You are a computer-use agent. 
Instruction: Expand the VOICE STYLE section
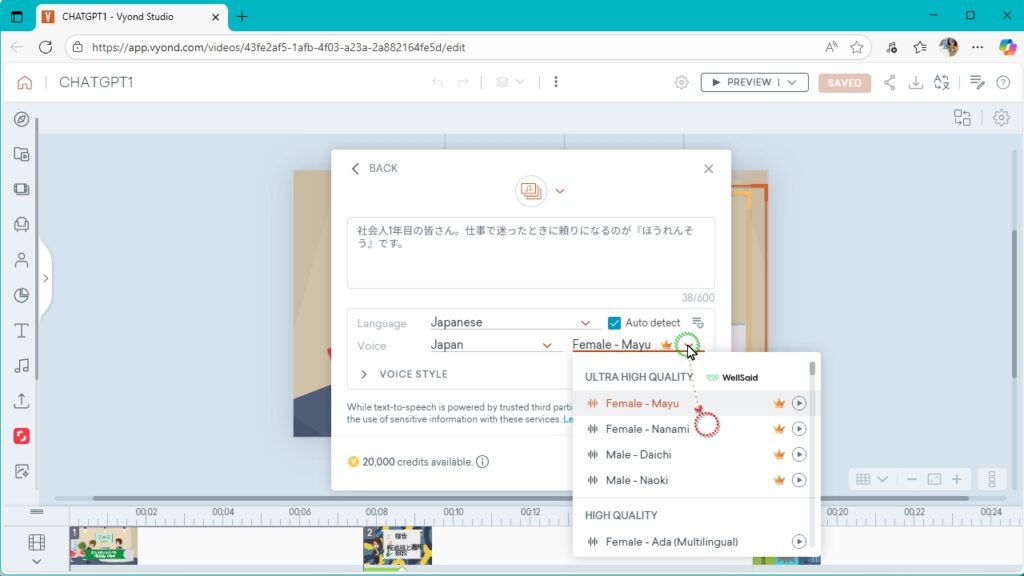click(404, 374)
